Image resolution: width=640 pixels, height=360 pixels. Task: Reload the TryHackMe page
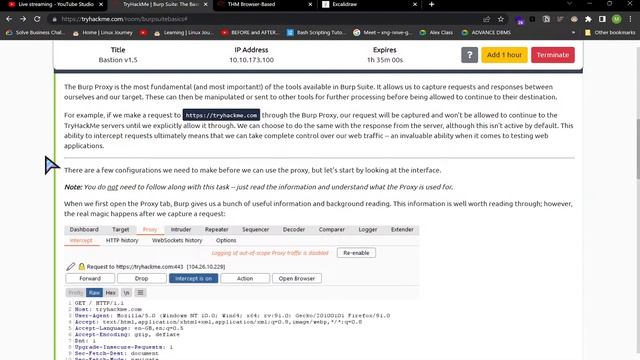pyautogui.click(x=37, y=19)
